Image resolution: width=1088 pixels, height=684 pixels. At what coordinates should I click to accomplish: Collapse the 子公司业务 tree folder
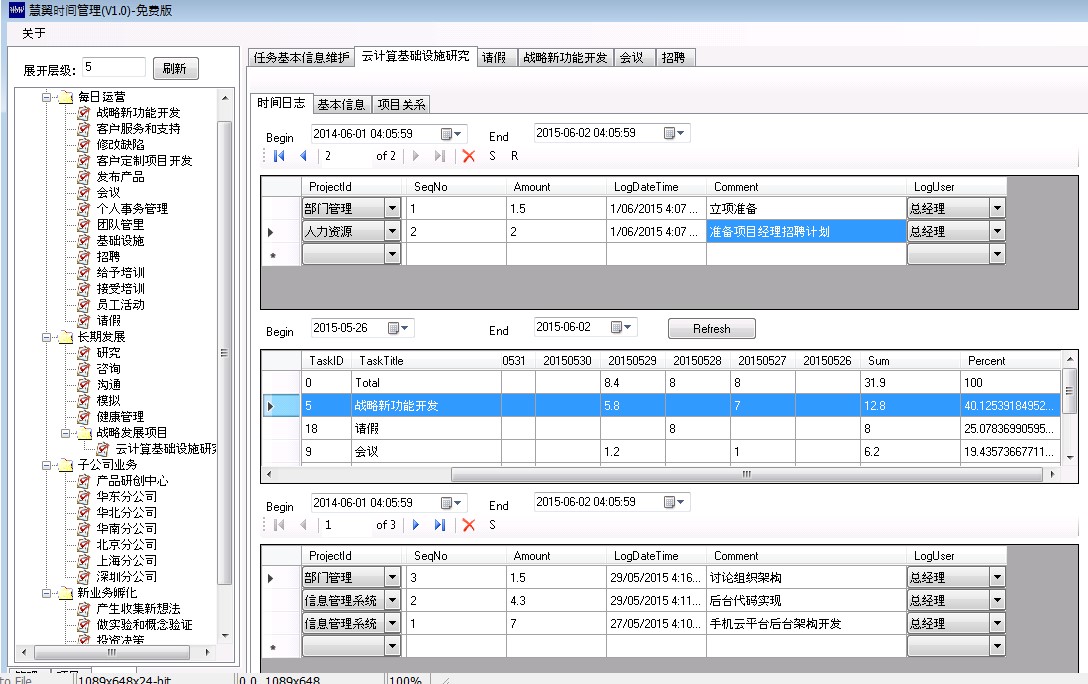coord(46,465)
